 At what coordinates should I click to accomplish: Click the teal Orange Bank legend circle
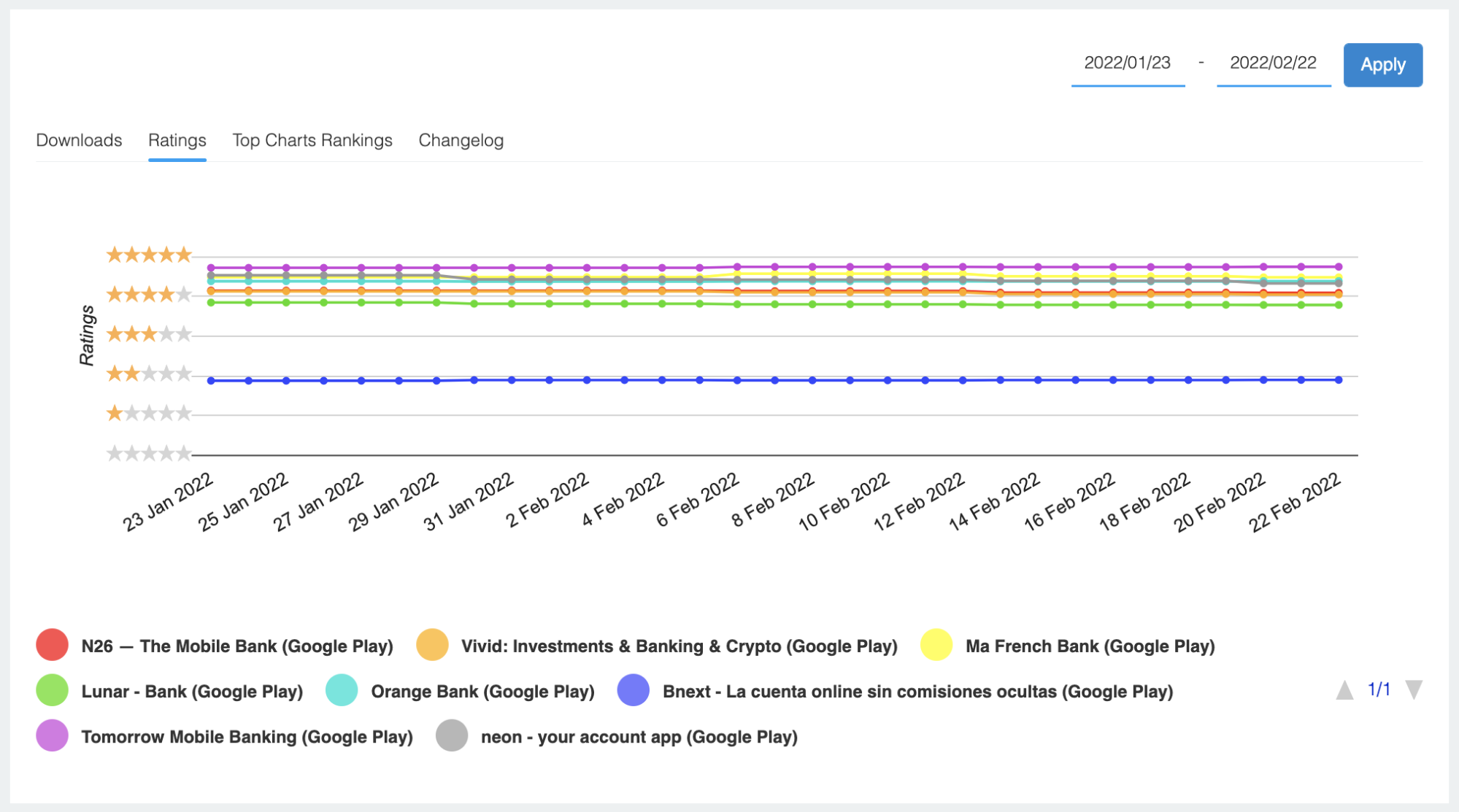click(x=342, y=690)
